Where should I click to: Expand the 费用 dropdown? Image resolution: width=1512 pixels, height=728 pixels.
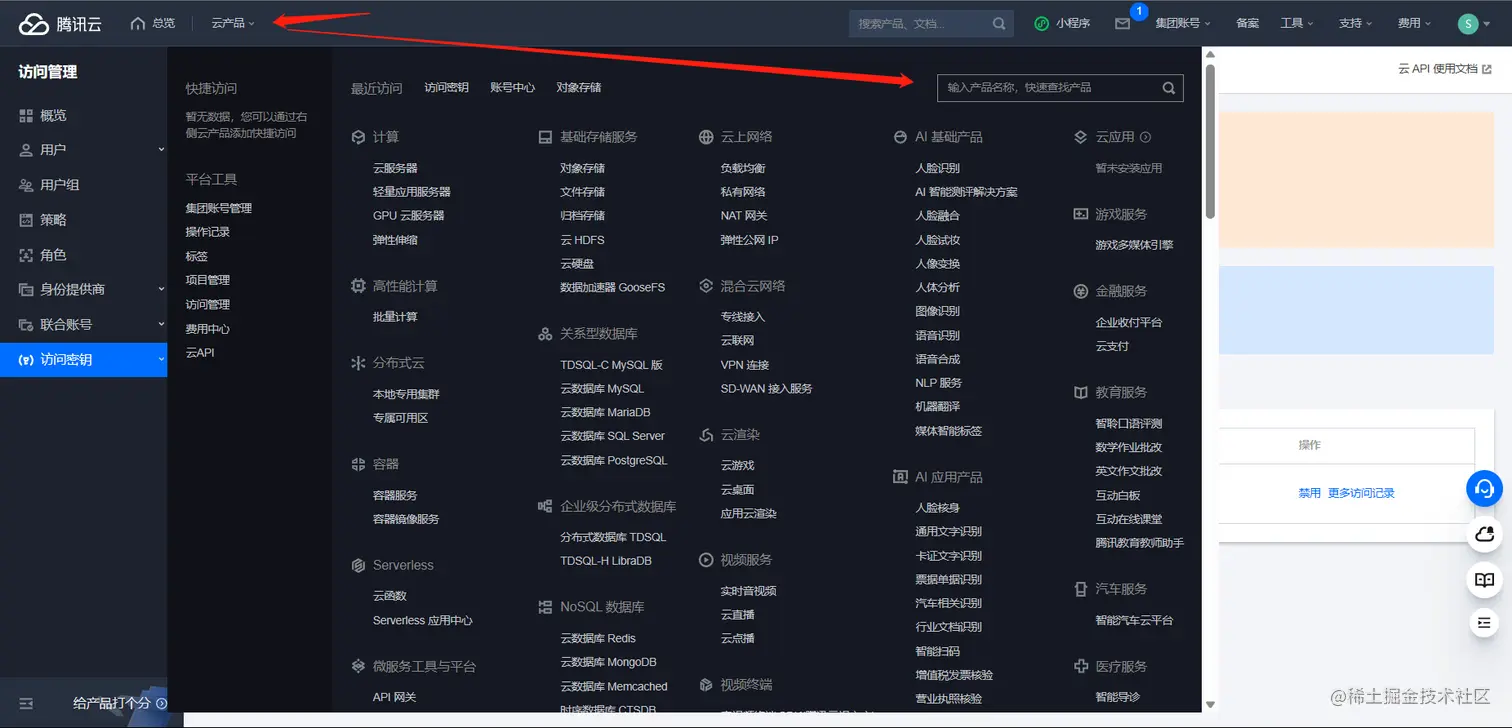(x=1414, y=23)
